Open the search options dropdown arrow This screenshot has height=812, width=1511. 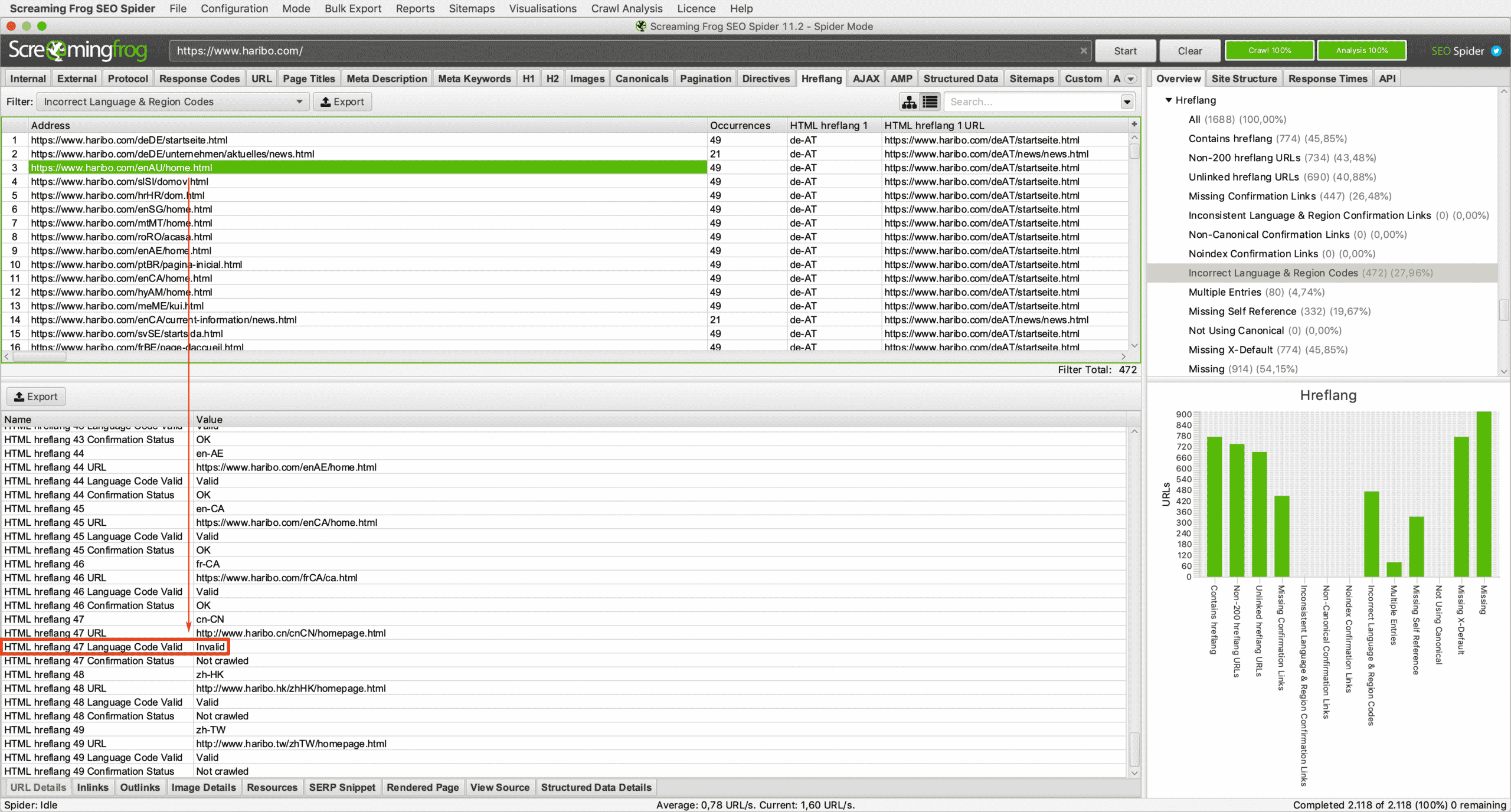1127,102
